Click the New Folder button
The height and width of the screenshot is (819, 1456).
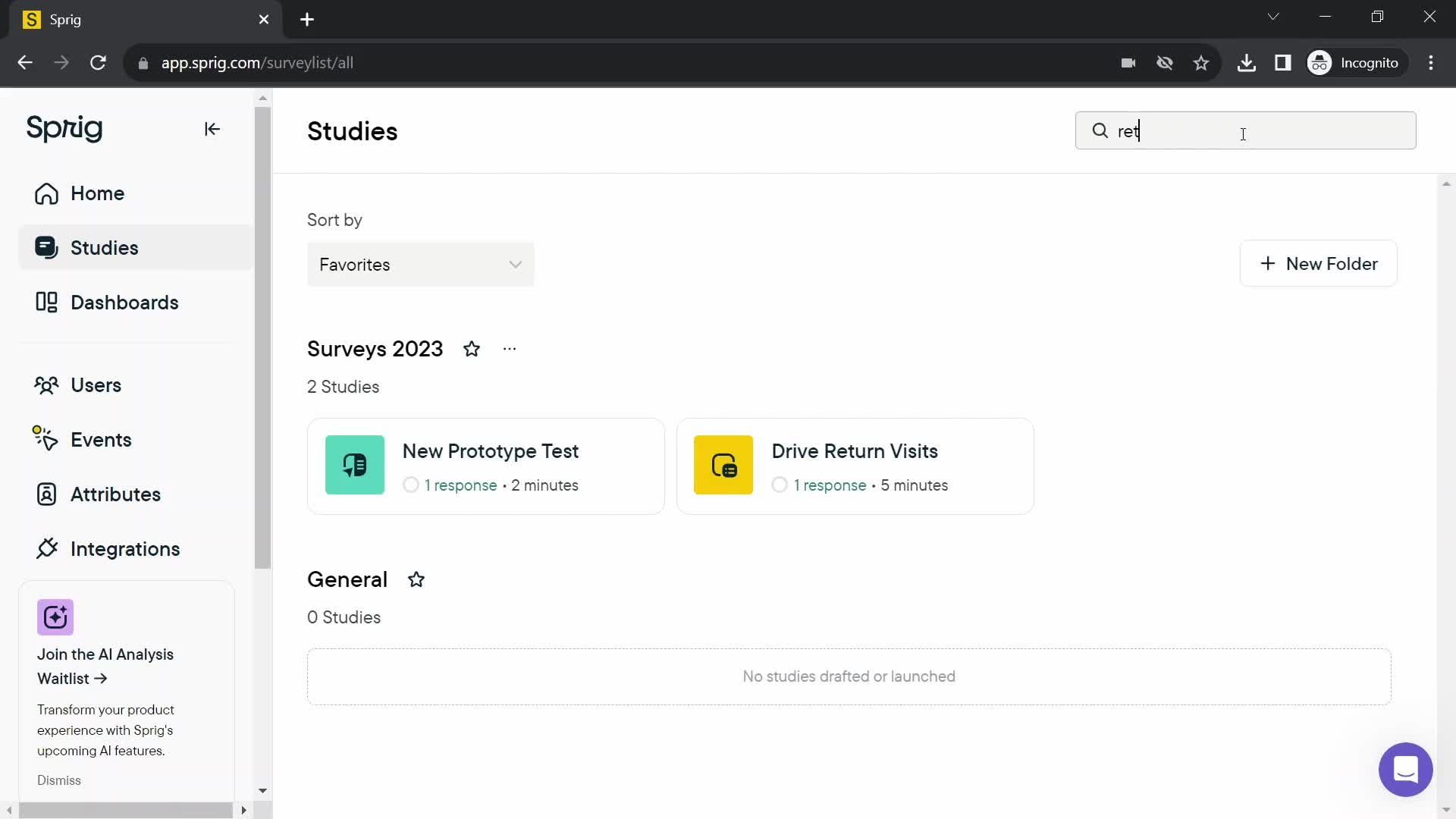[1318, 263]
